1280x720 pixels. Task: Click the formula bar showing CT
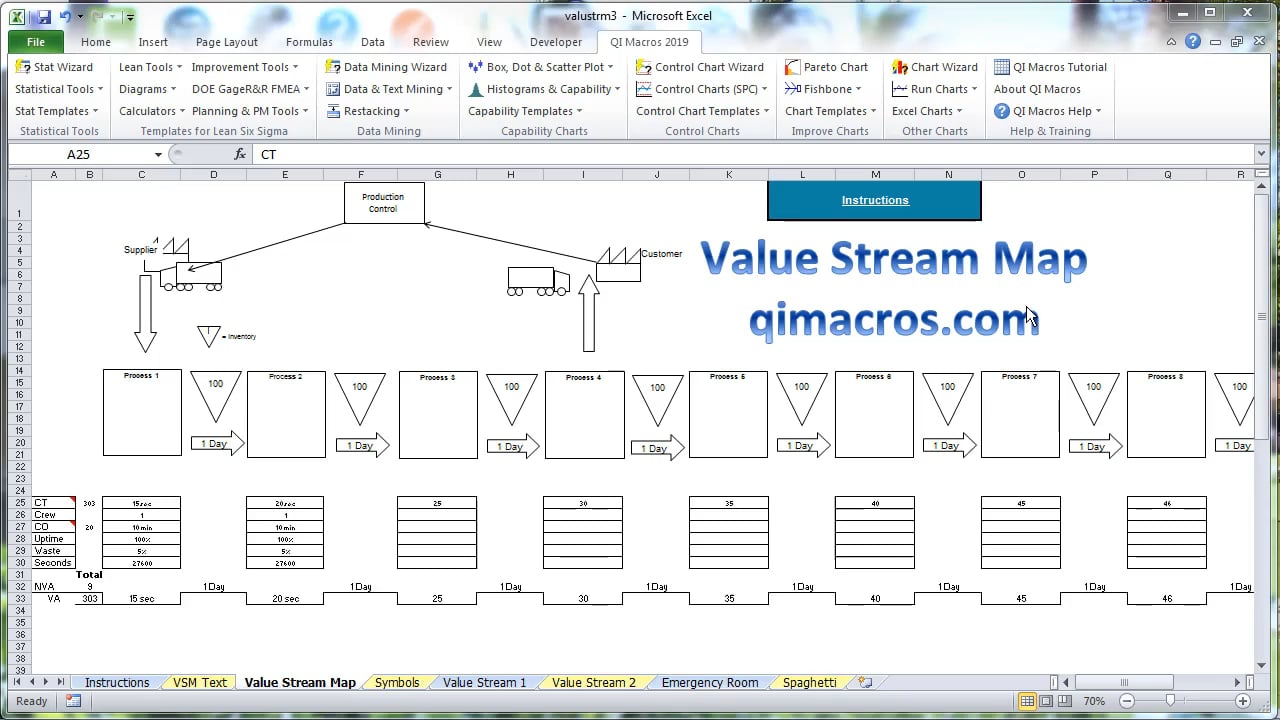(x=755, y=154)
